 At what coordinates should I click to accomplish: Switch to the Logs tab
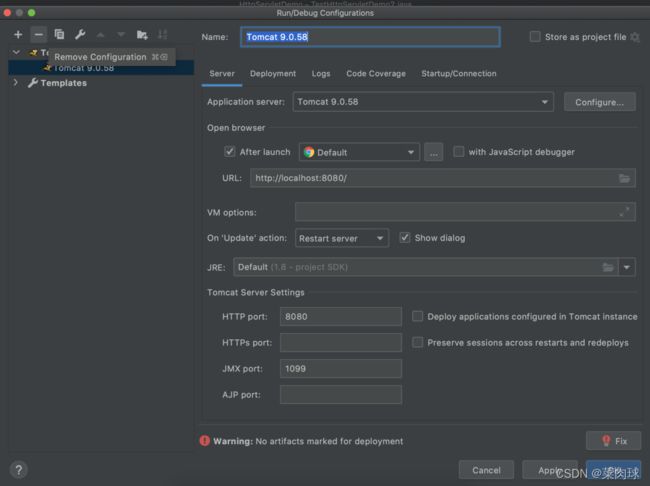point(321,73)
